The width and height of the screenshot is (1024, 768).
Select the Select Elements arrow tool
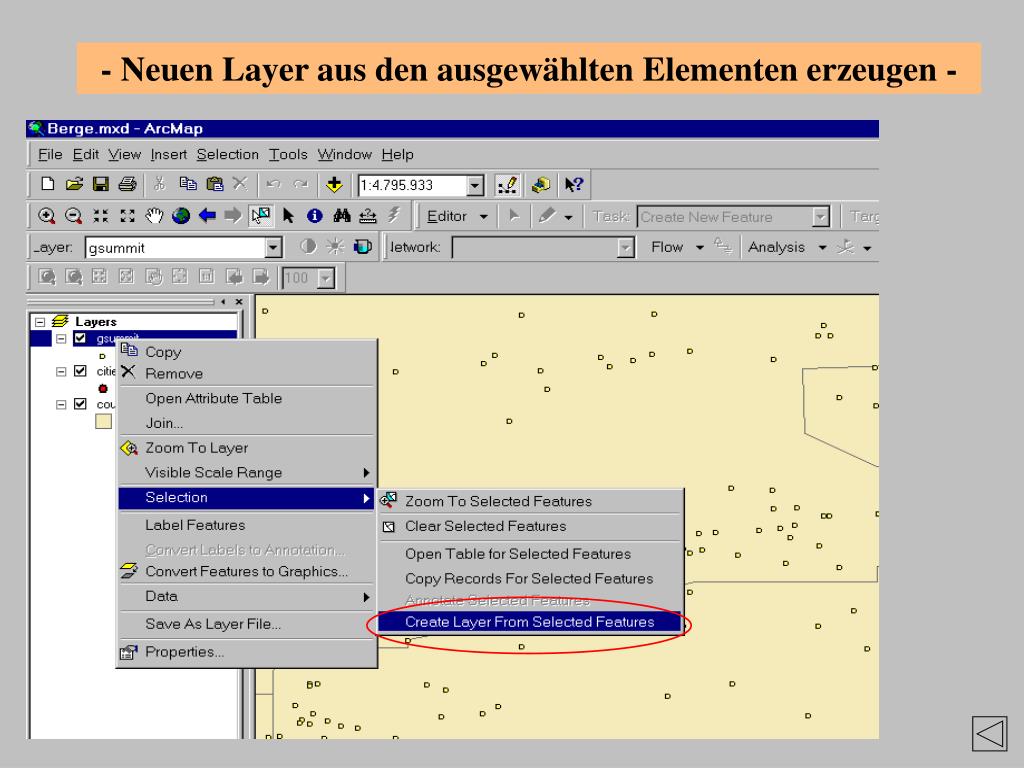pos(288,216)
